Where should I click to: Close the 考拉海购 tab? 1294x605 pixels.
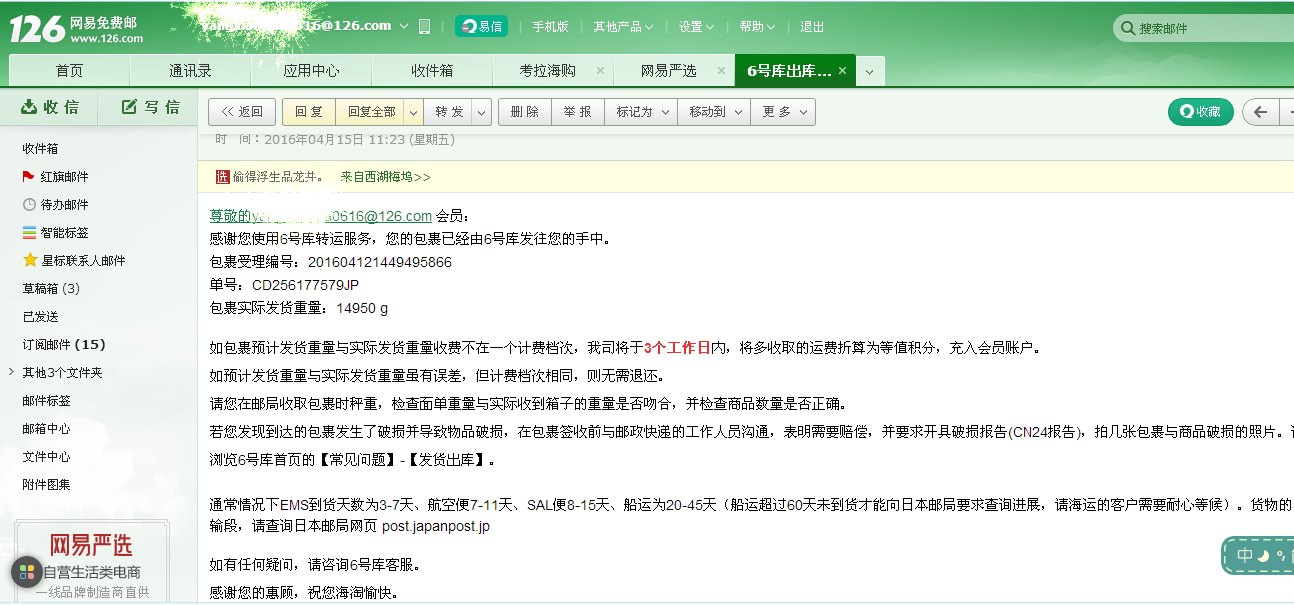(600, 71)
